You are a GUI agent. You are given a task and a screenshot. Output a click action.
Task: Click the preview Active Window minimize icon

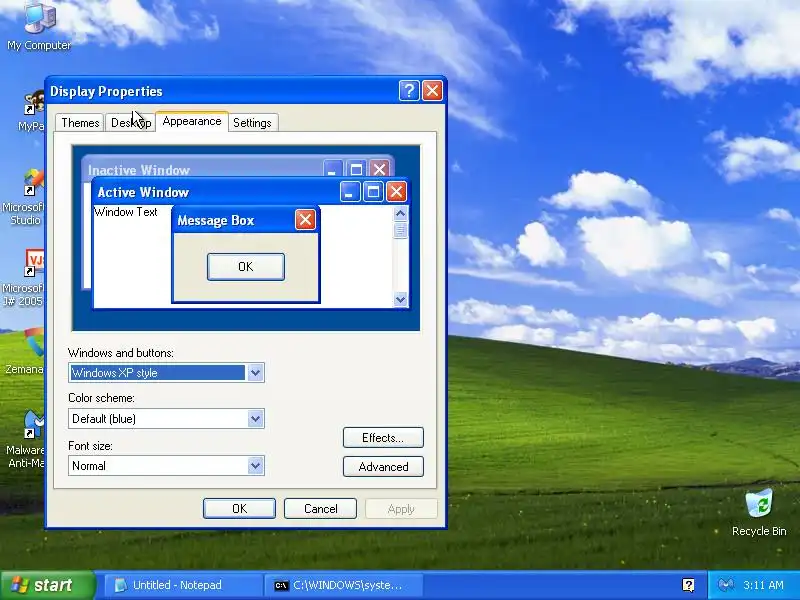350,192
